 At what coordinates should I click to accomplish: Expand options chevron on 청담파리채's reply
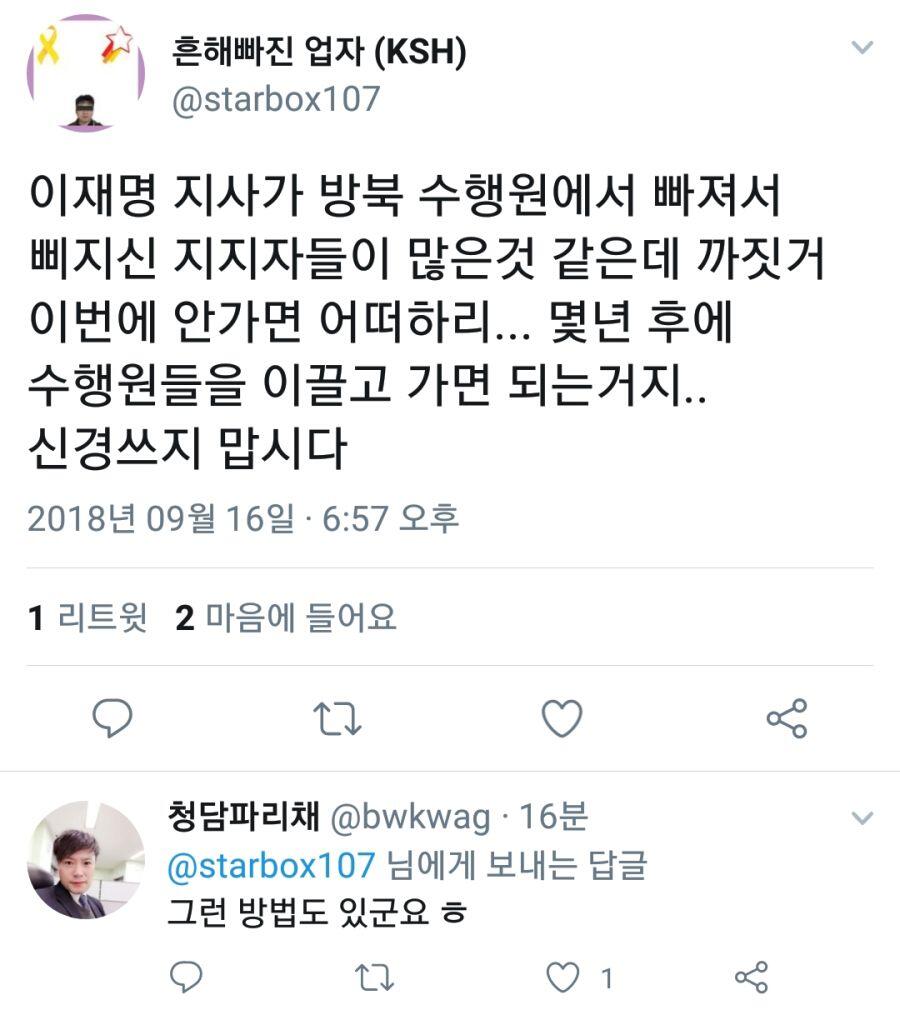coord(862,818)
